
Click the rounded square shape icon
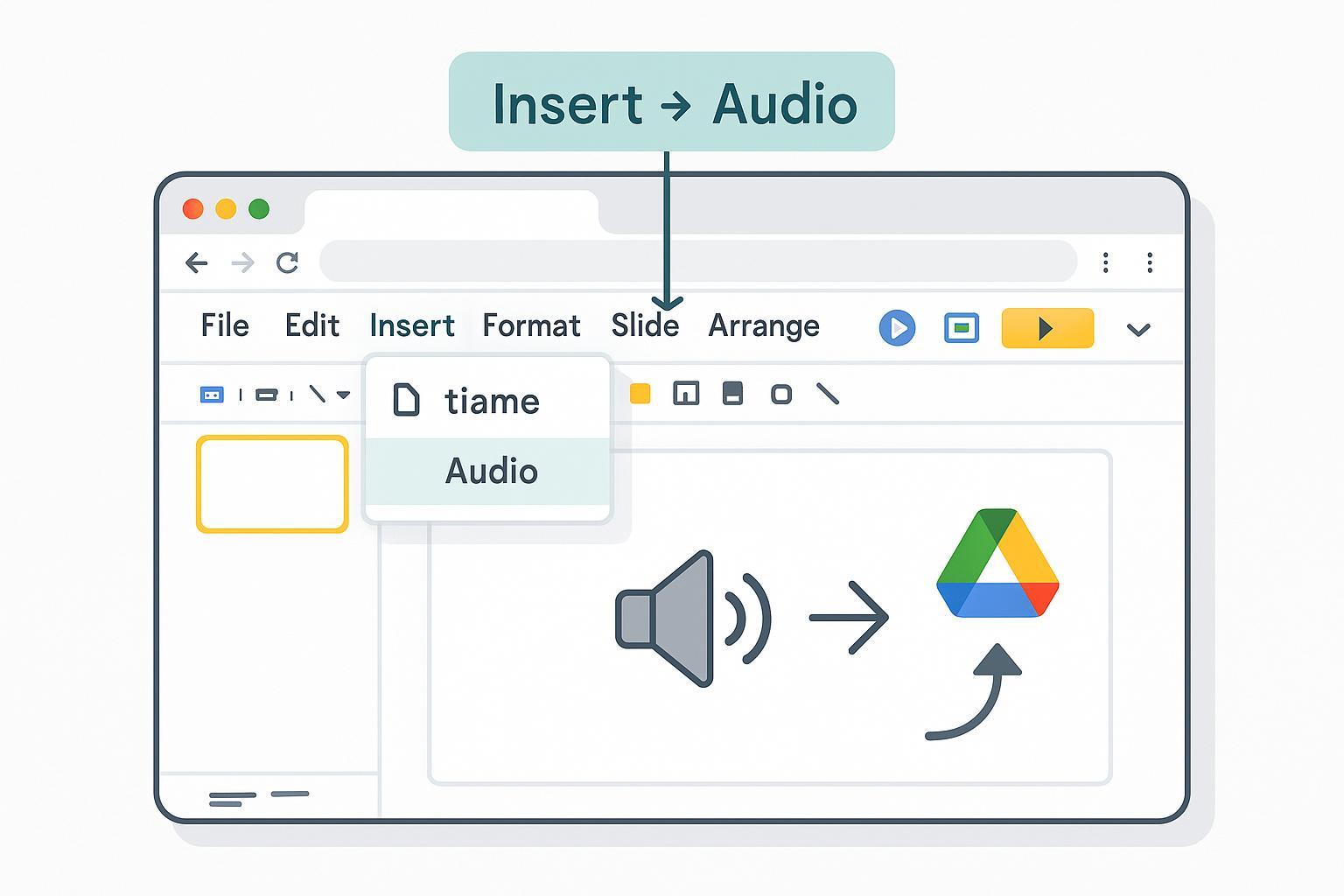pos(781,395)
